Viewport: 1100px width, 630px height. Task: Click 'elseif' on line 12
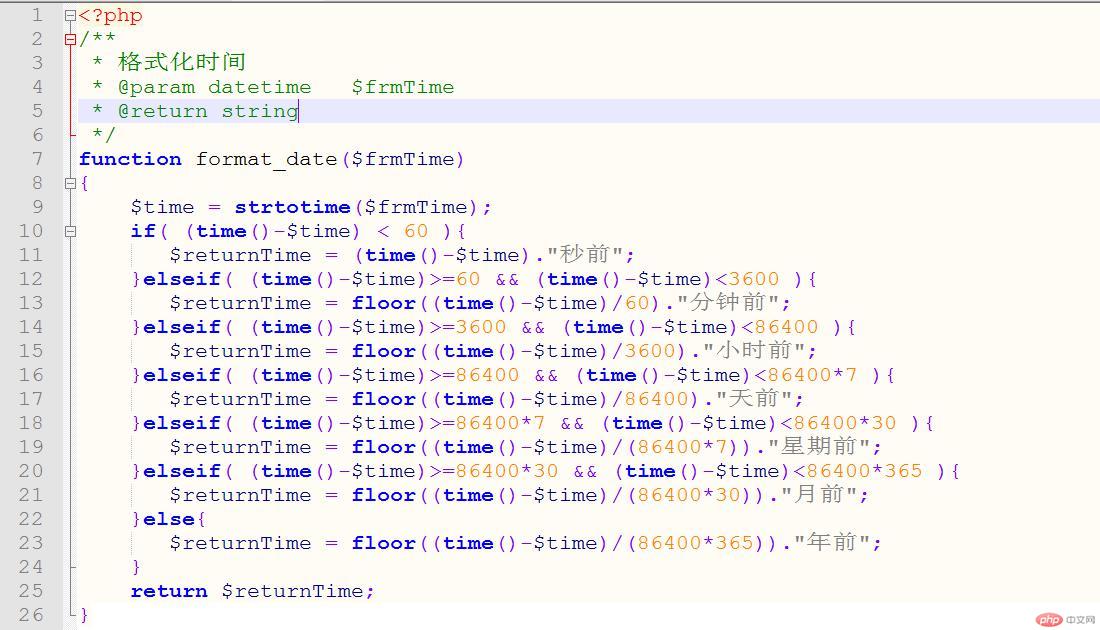coord(182,279)
